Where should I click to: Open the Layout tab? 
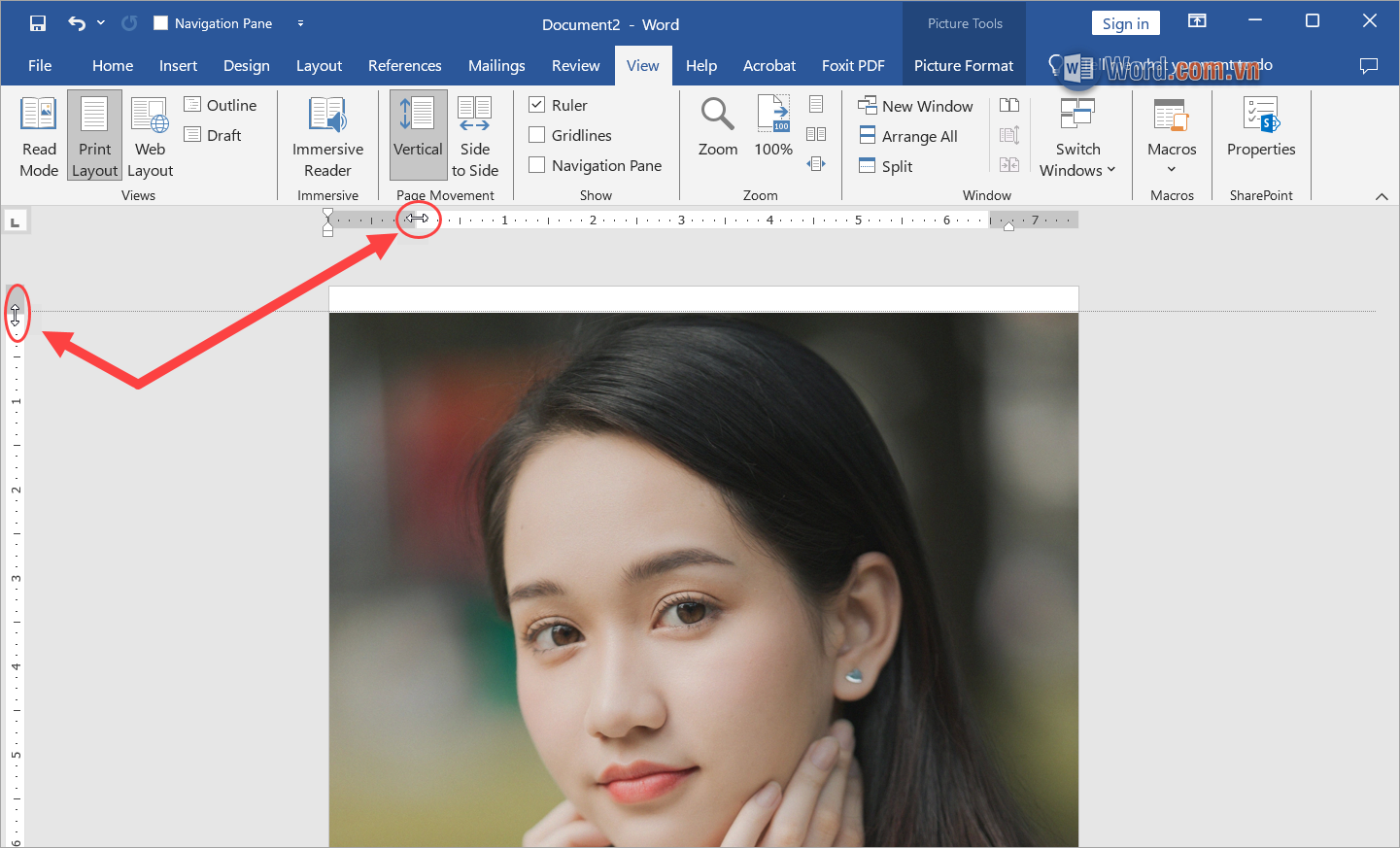tap(319, 65)
